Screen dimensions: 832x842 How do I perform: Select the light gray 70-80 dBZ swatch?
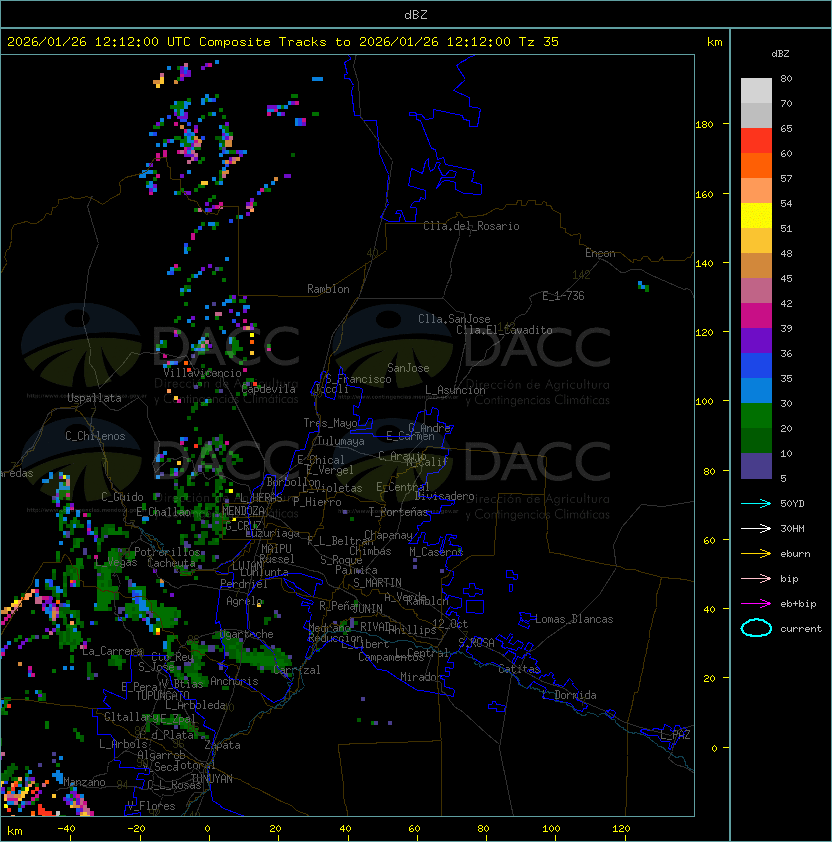click(x=756, y=91)
